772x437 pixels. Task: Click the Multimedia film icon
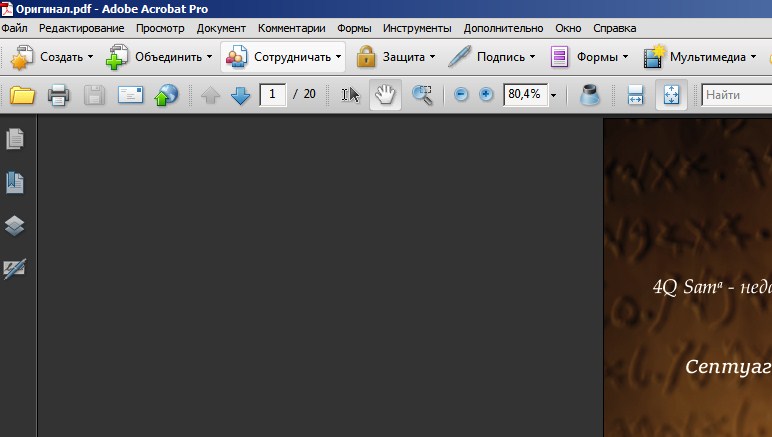(x=654, y=57)
